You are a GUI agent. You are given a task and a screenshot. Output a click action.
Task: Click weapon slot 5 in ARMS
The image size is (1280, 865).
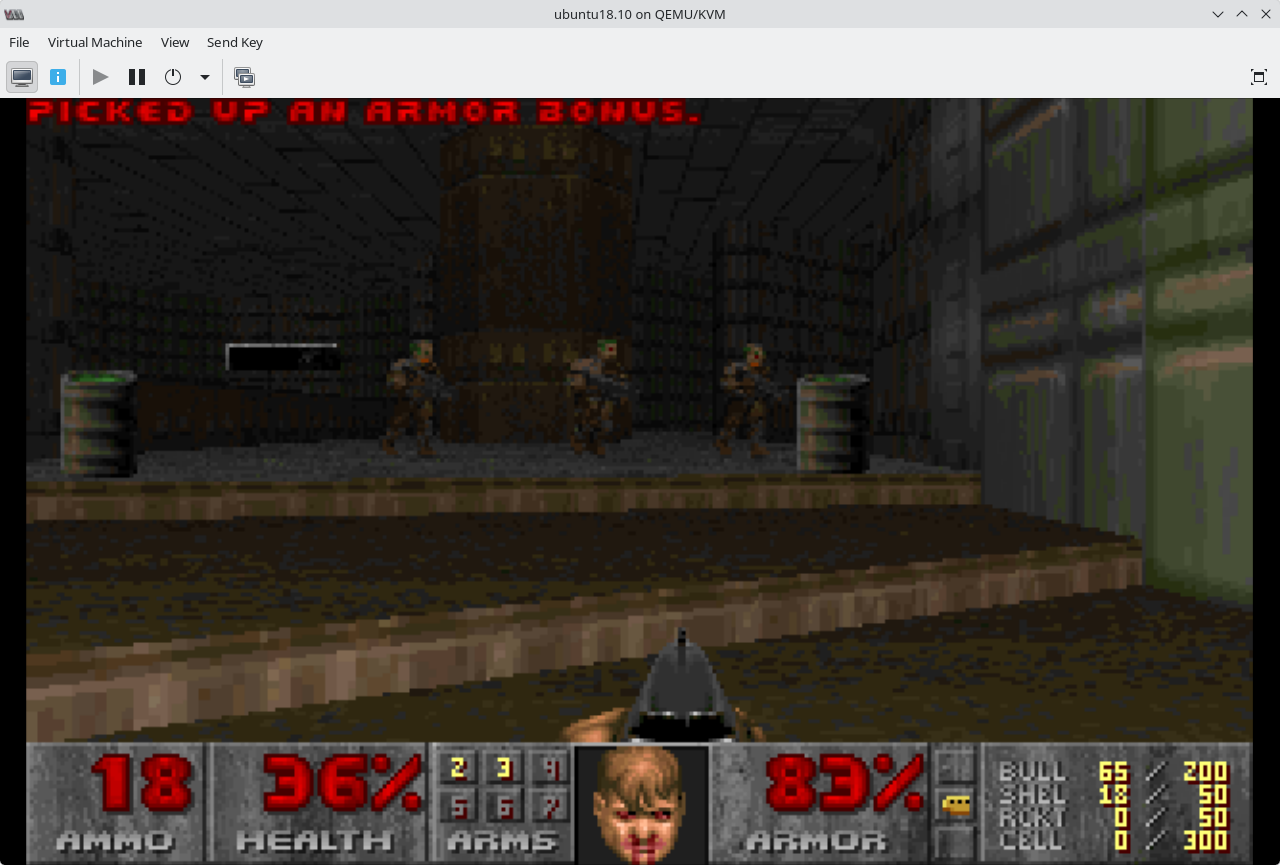[x=458, y=806]
